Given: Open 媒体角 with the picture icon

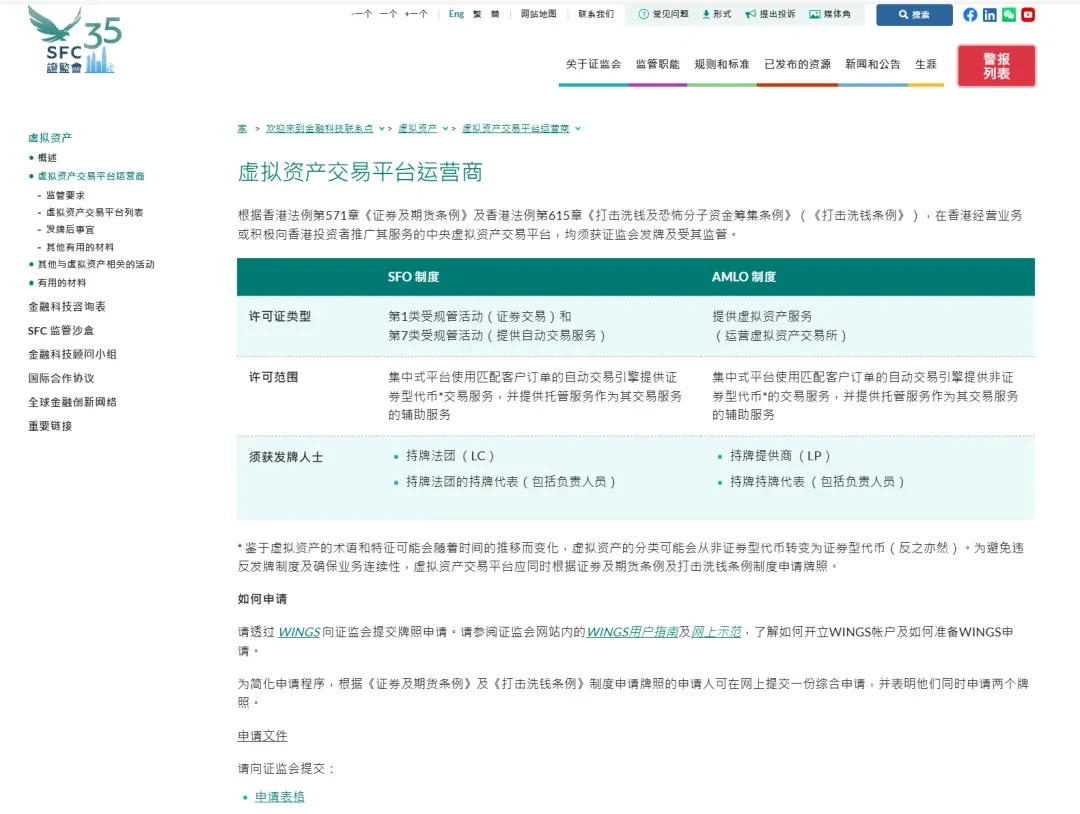Looking at the screenshot, I should (x=829, y=14).
